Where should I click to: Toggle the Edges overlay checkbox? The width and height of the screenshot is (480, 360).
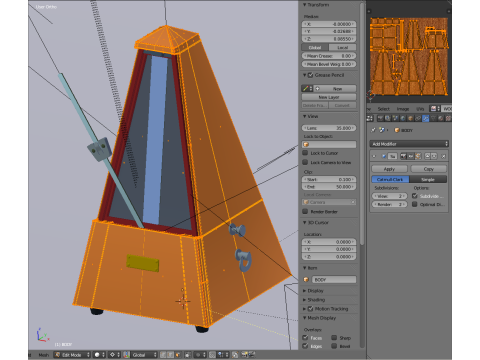tap(305, 346)
